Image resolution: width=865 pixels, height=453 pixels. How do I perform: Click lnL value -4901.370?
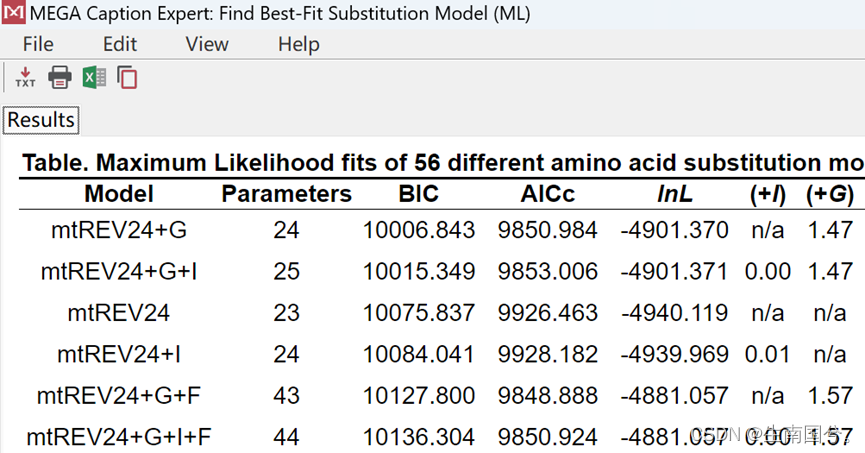pyautogui.click(x=674, y=230)
